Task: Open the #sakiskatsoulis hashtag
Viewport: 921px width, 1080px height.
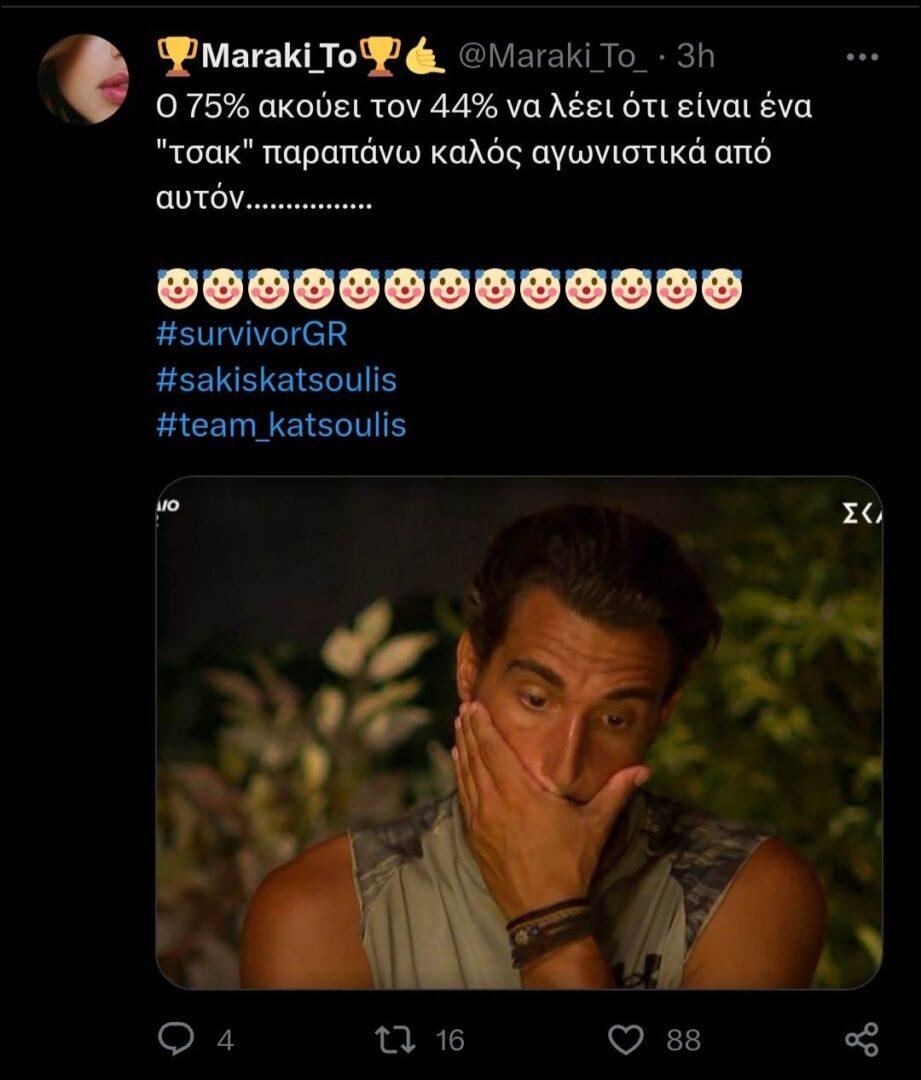Action: pyautogui.click(x=276, y=380)
